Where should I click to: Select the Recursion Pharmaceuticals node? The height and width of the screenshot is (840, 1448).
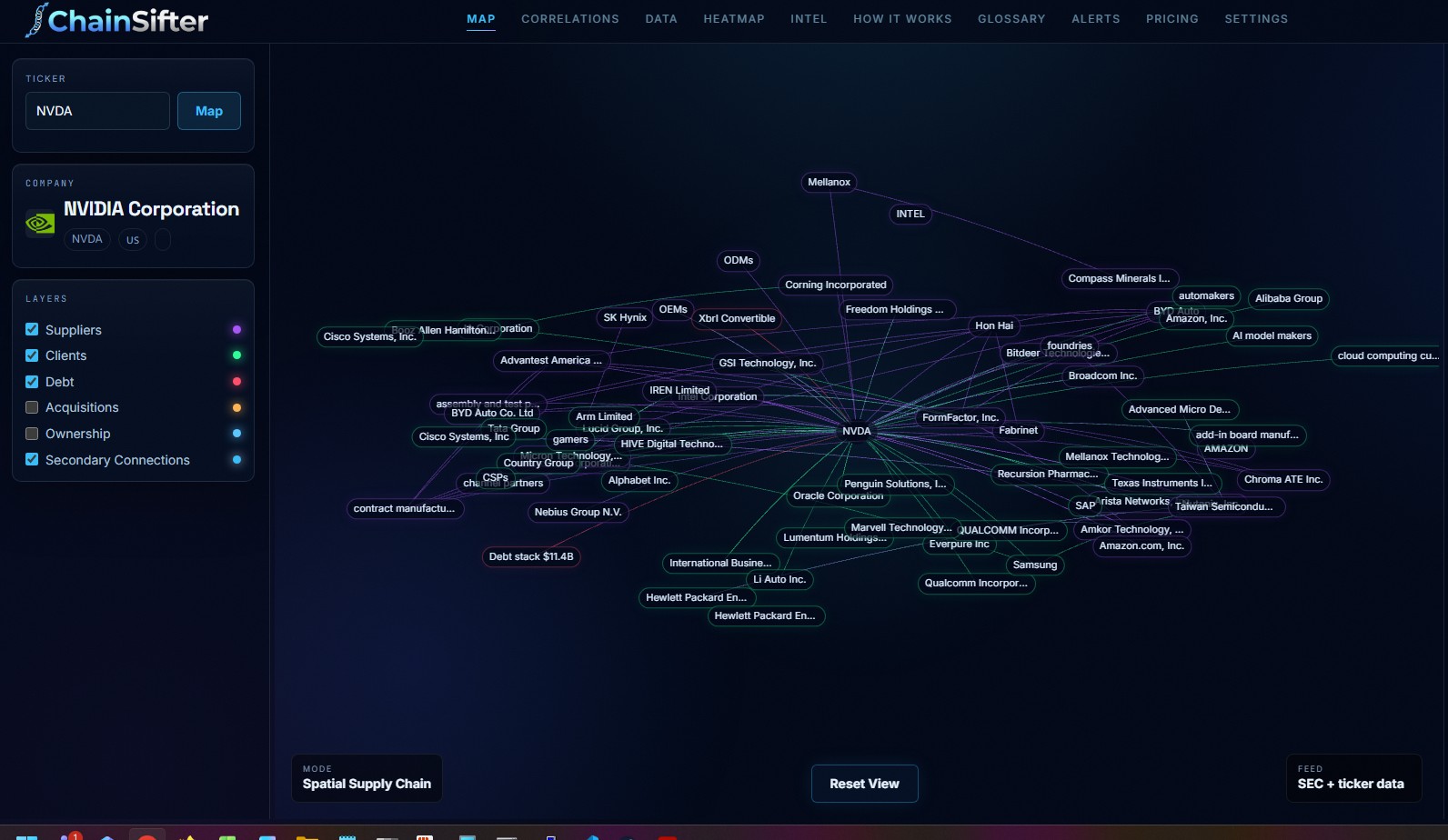click(x=1048, y=474)
